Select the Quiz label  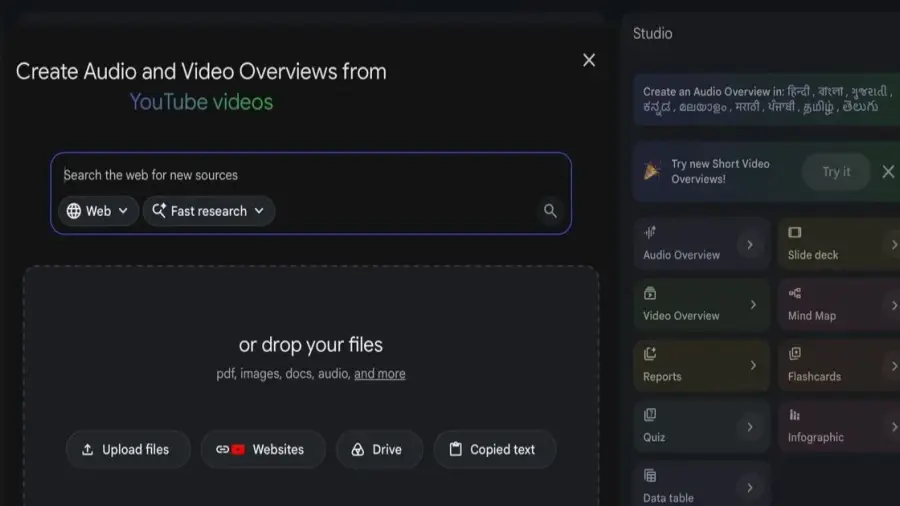(x=654, y=438)
